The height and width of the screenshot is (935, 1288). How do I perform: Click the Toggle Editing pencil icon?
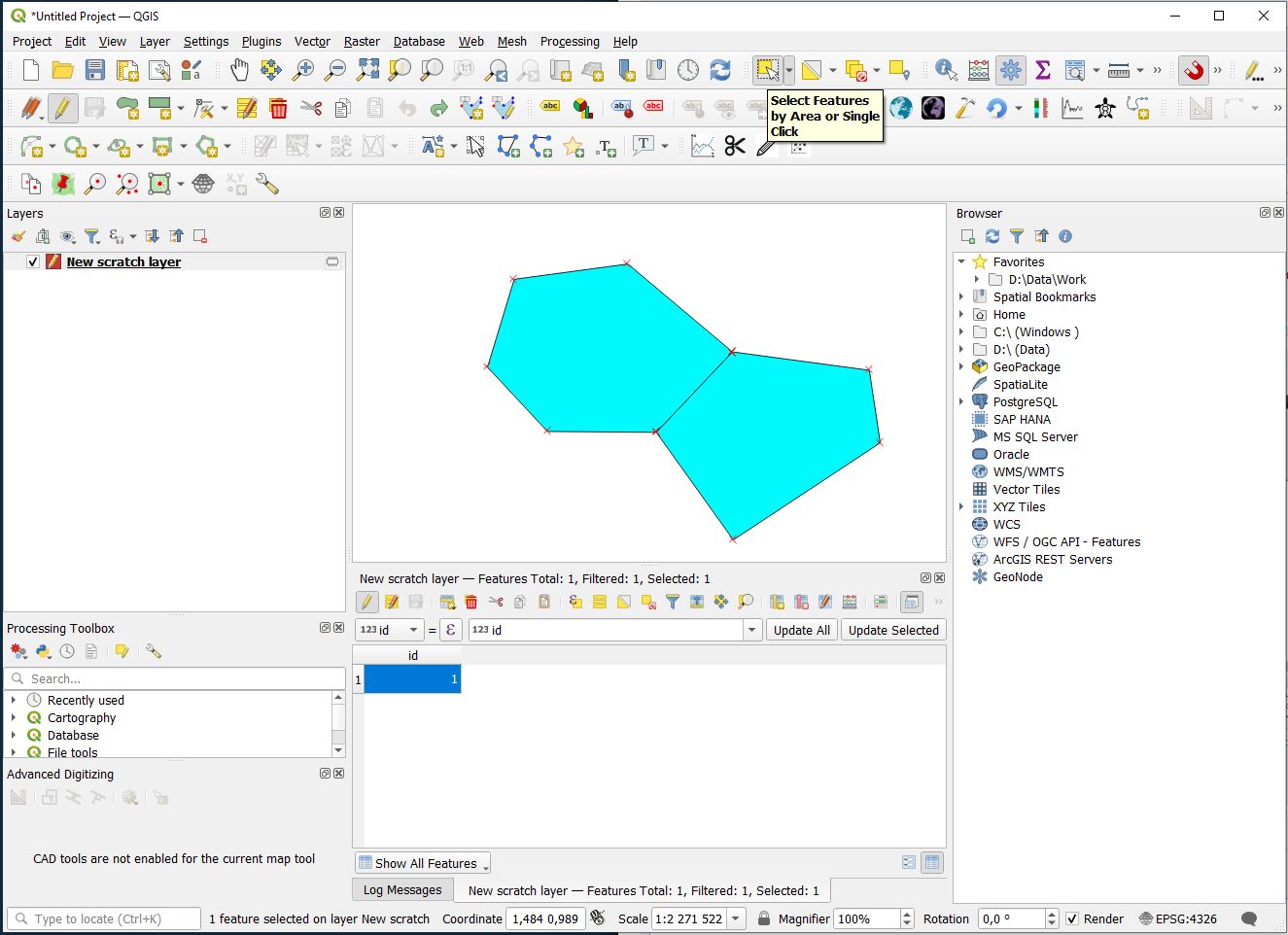point(62,108)
